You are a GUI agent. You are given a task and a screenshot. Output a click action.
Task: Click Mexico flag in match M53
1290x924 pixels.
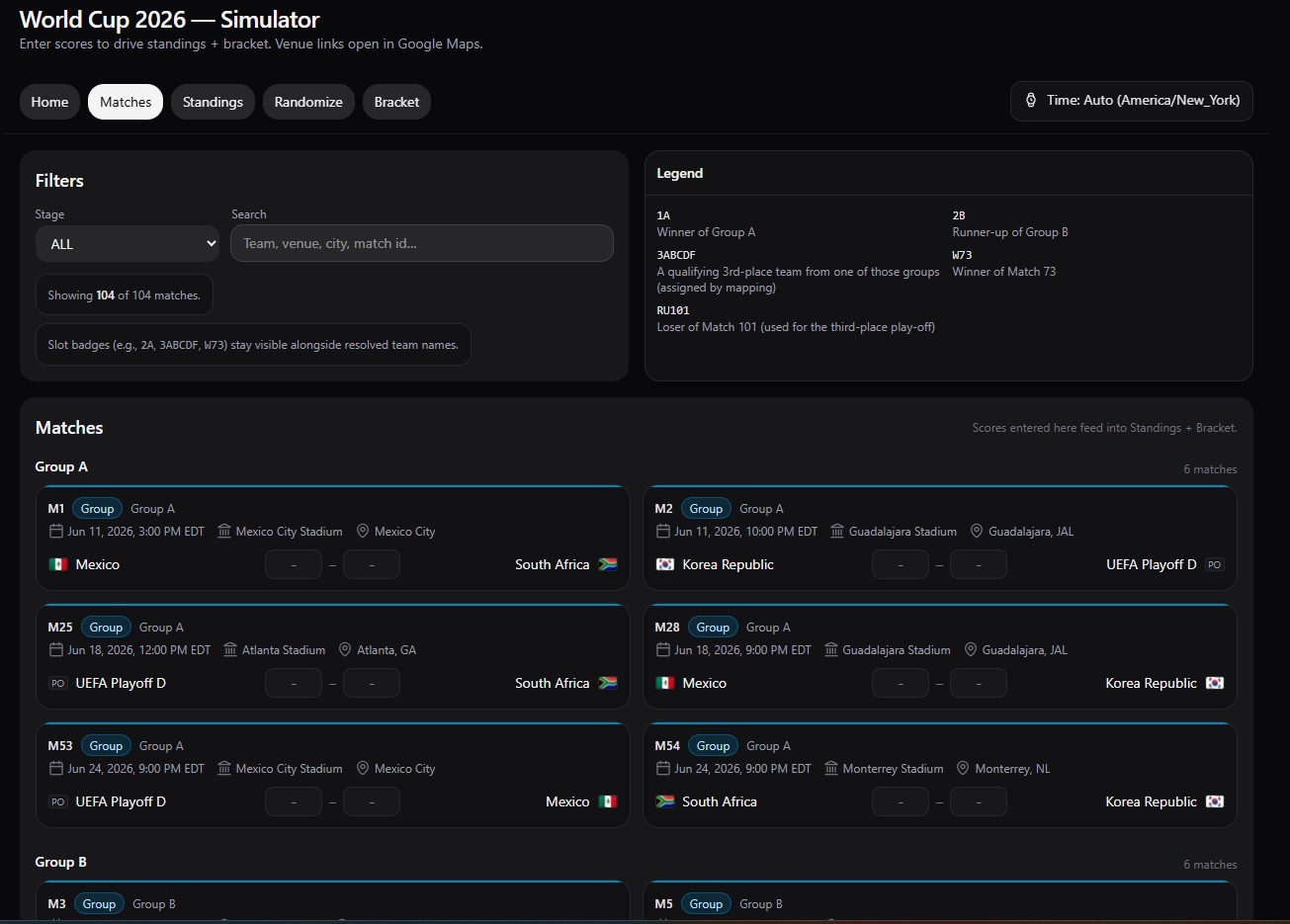point(608,801)
